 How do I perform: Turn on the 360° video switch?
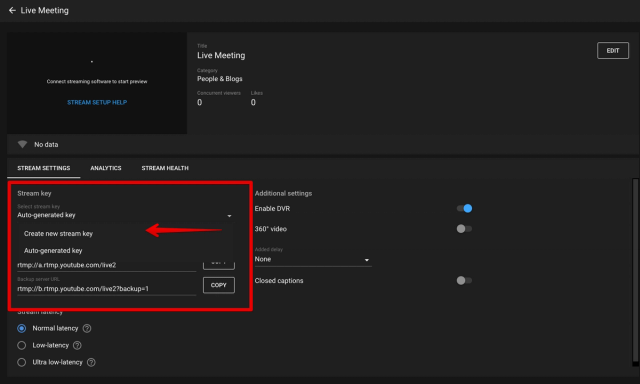pyautogui.click(x=464, y=229)
